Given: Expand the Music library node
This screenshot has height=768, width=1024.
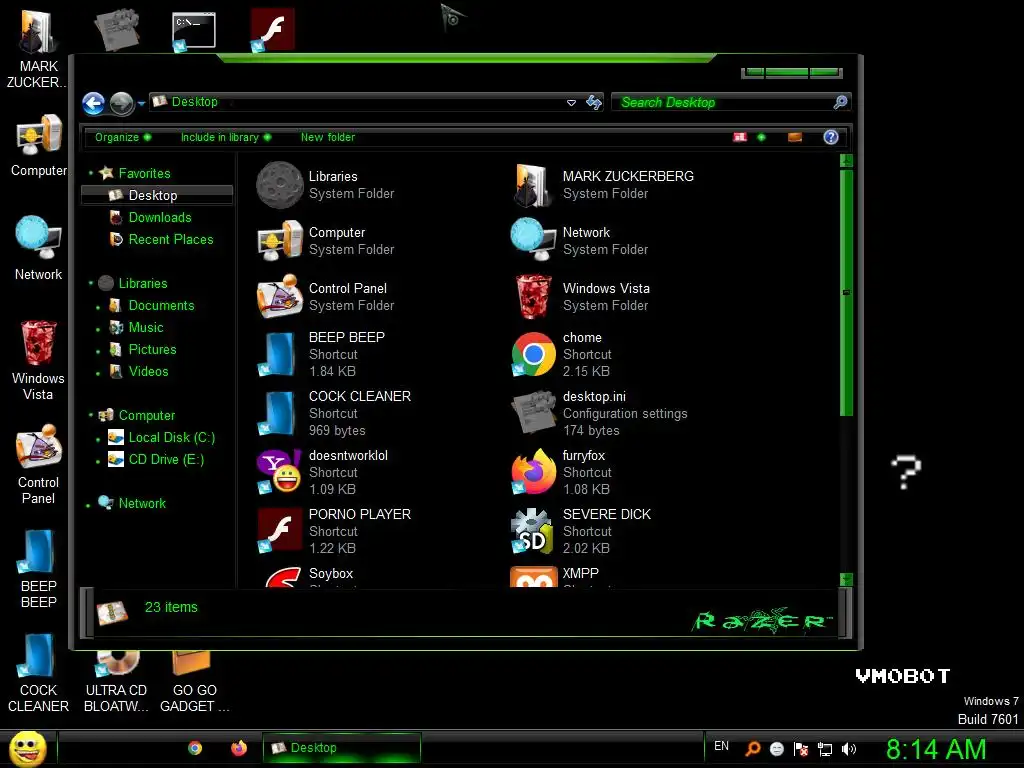Looking at the screenshot, I should pyautogui.click(x=98, y=328).
